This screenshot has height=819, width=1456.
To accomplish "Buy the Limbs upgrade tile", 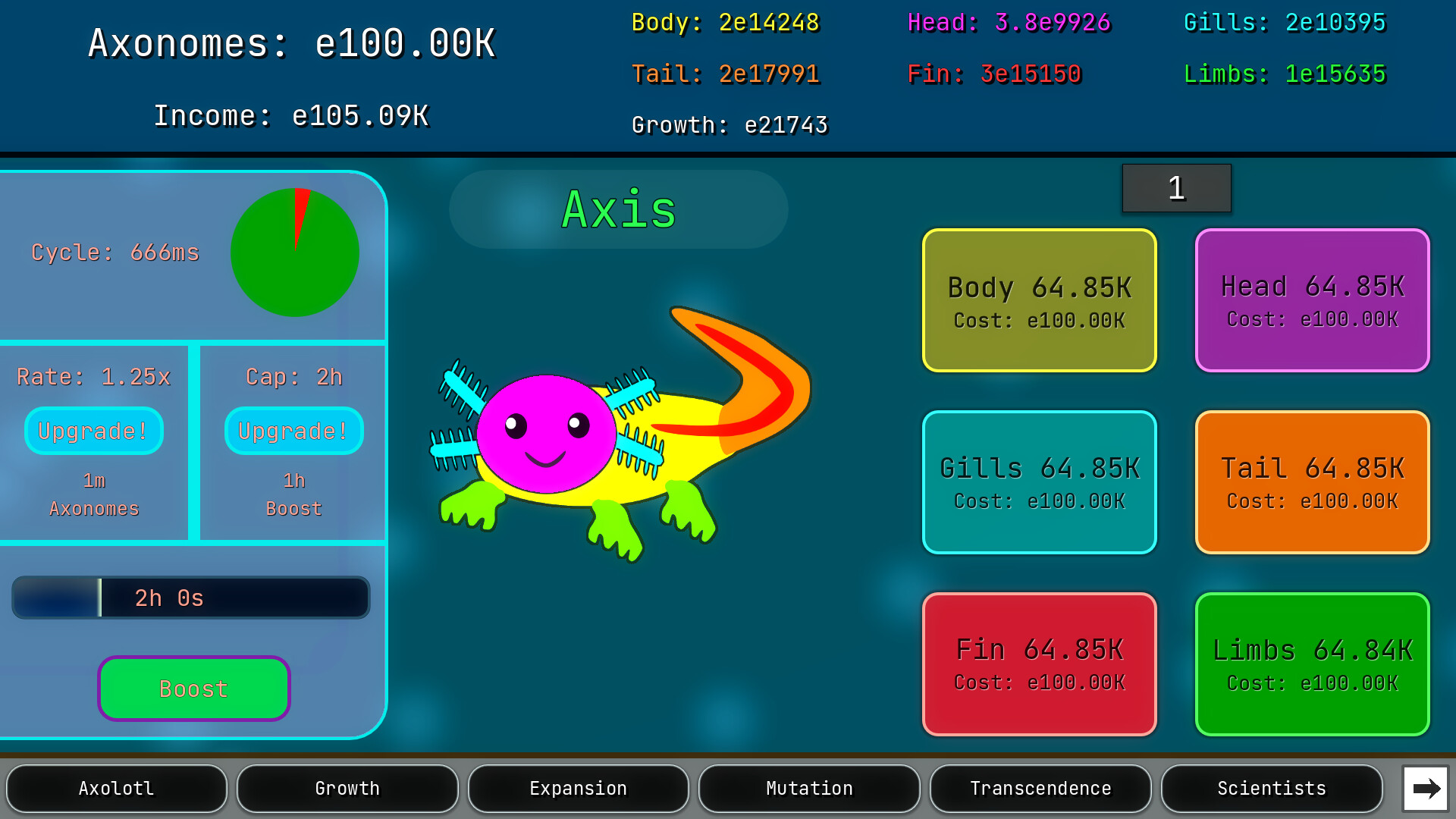I will pos(1313,664).
